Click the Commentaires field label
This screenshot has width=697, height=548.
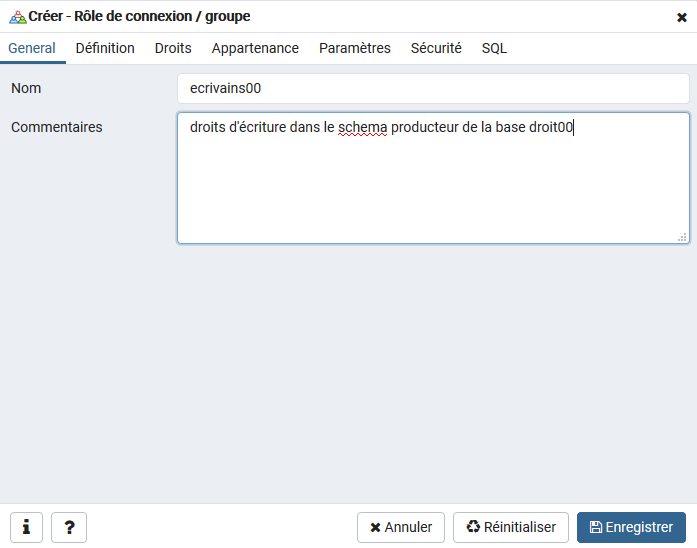pyautogui.click(x=57, y=127)
